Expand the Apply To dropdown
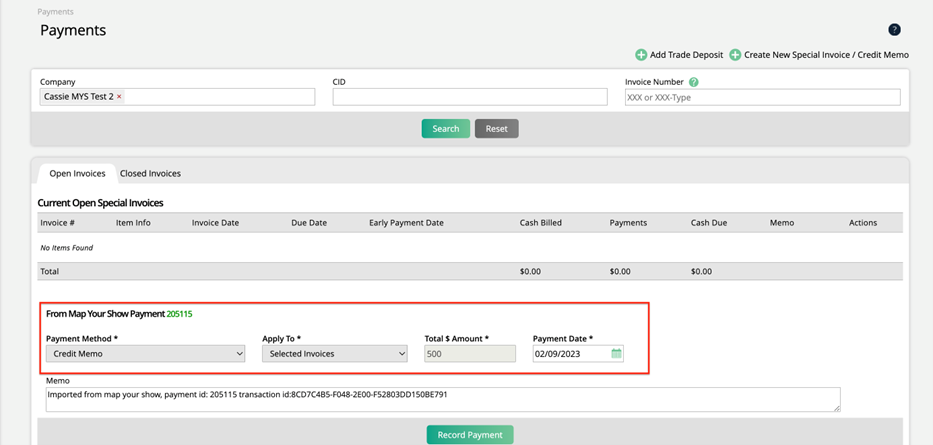 (334, 354)
